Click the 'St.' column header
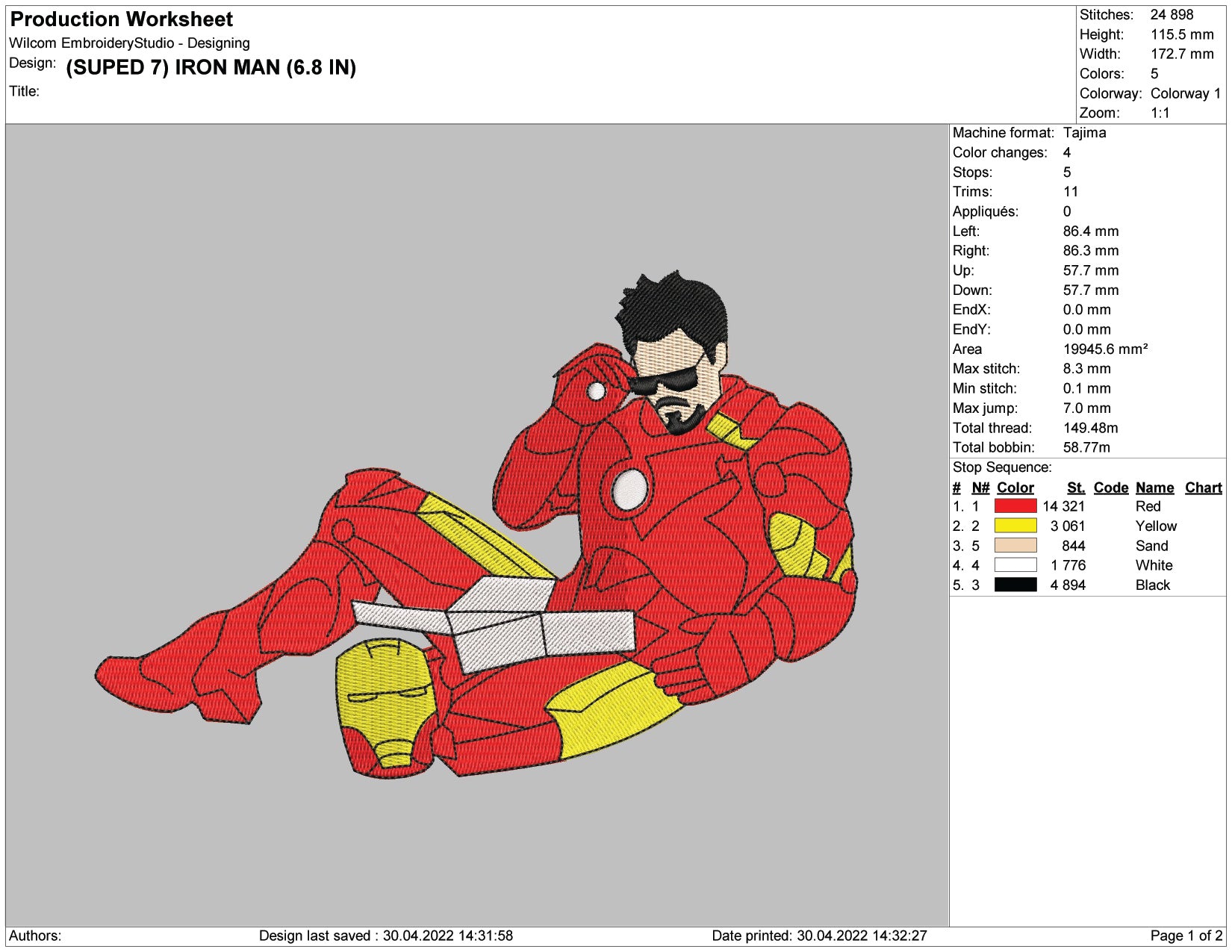This screenshot has width=1232, height=952. tap(1076, 488)
